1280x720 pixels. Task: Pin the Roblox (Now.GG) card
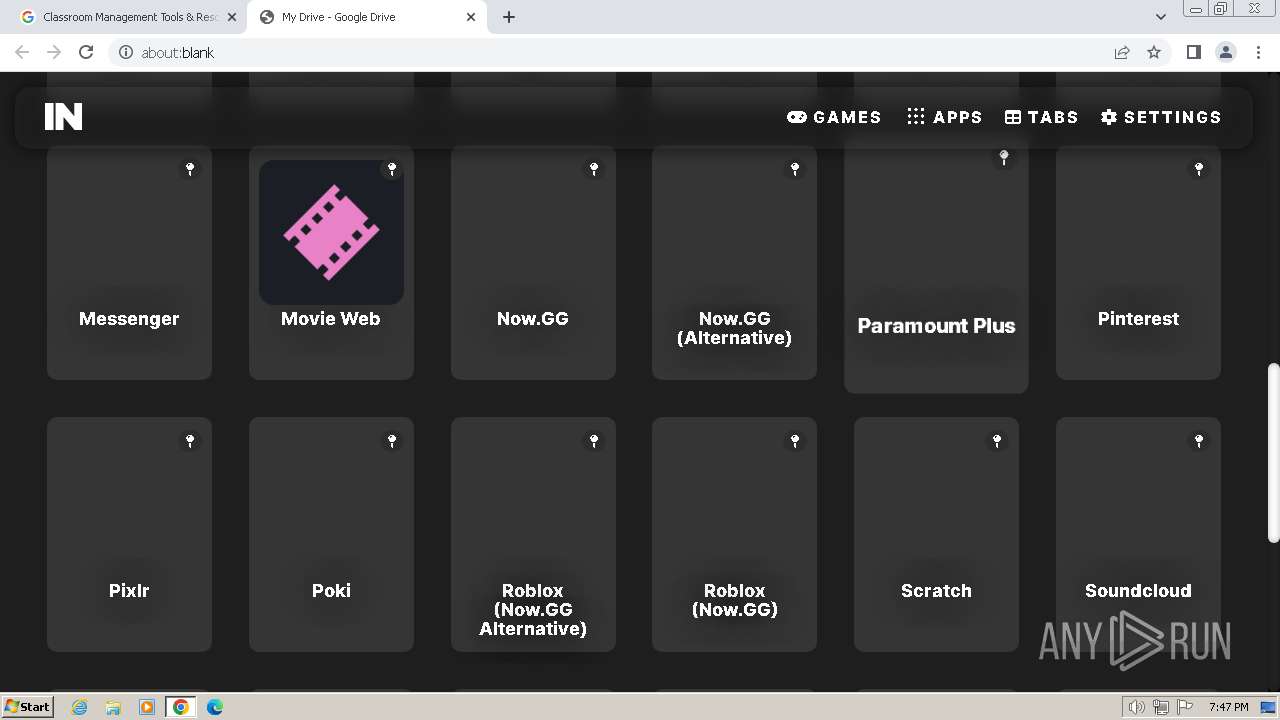click(x=795, y=441)
